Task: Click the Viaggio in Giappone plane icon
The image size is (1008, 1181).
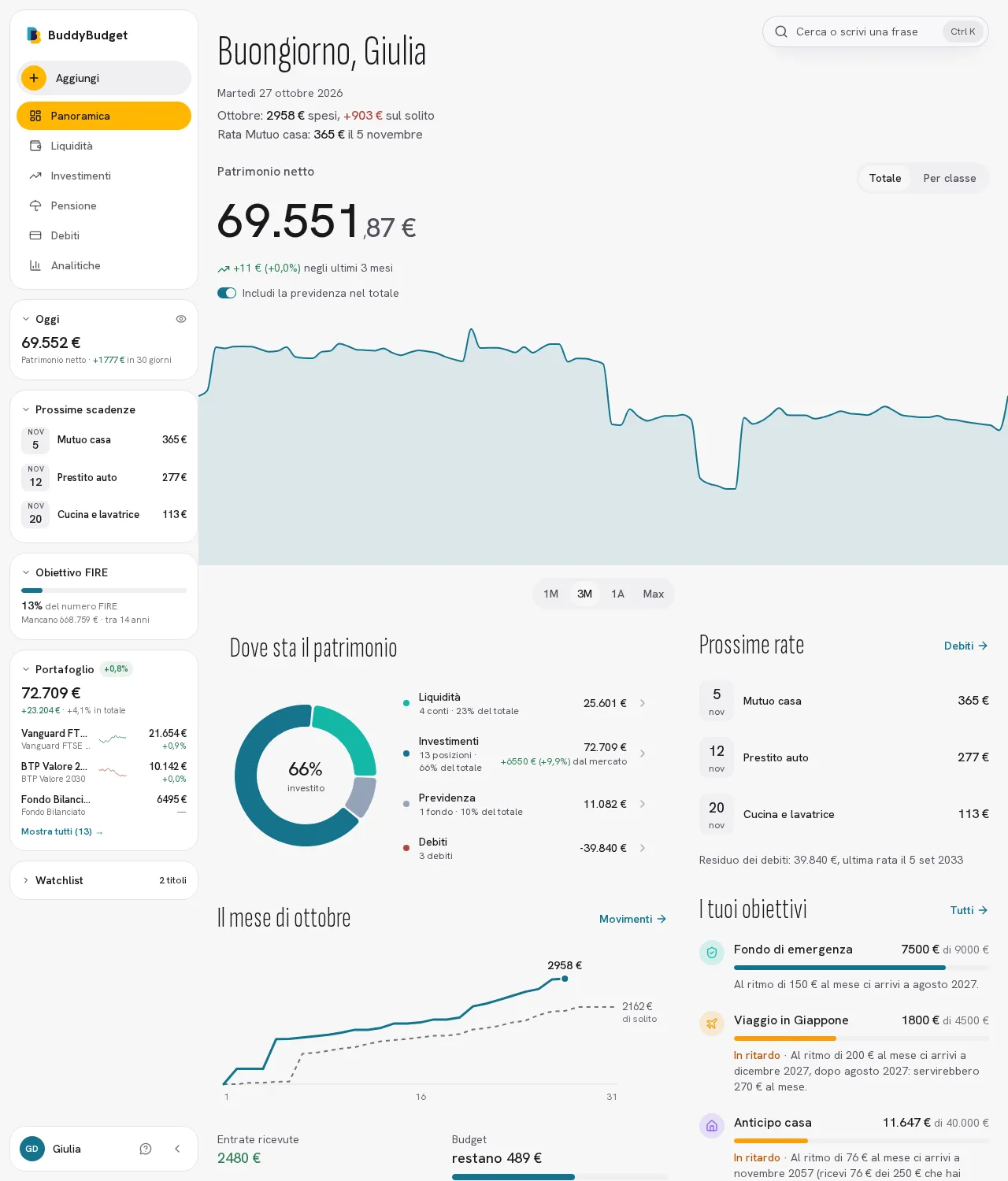Action: 712,1024
